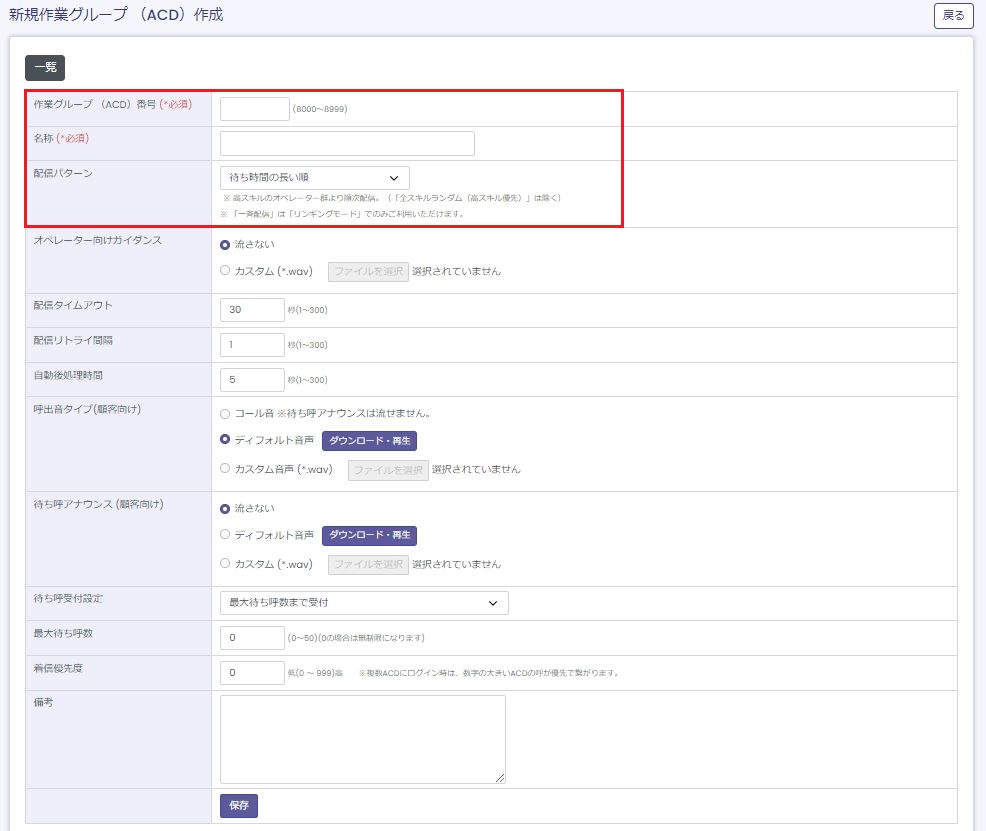Select ディフォルト音声 under 待ち呼アナウンス
Screen dimensions: 986x831
pos(225,535)
